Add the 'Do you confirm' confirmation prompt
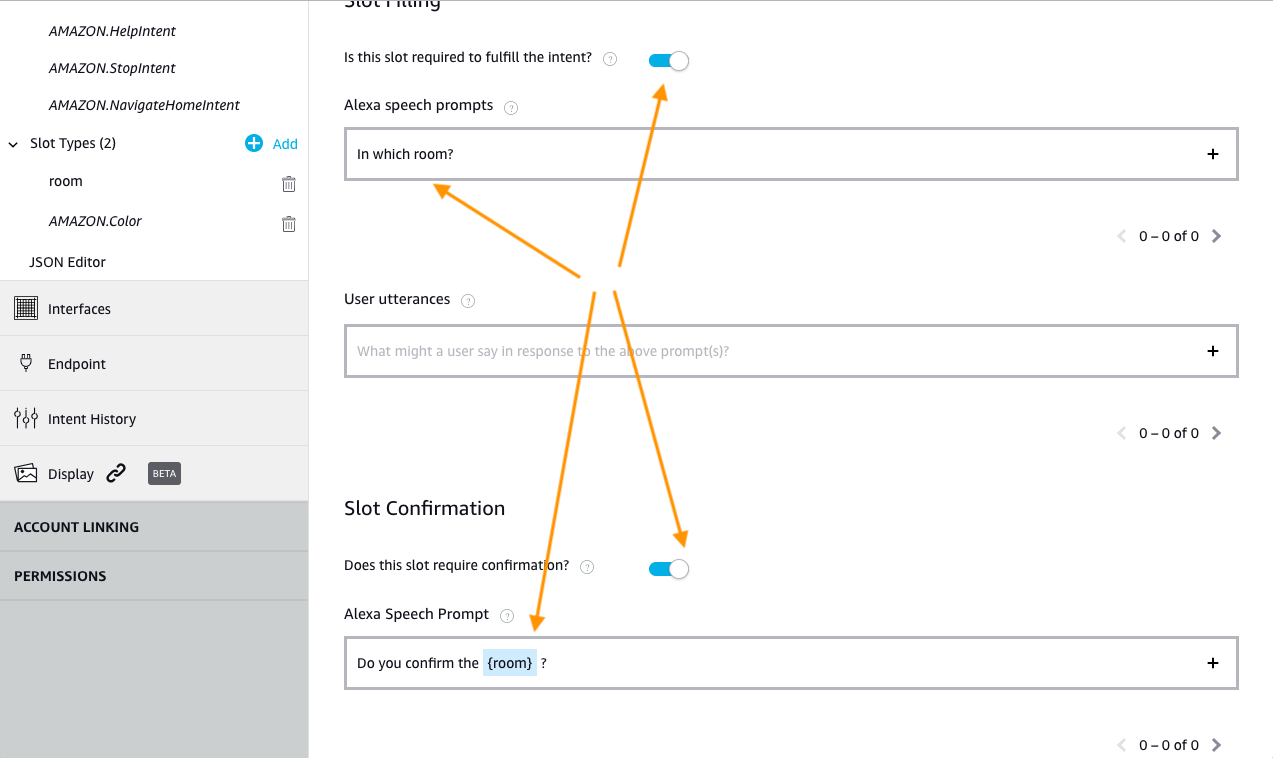1273x758 pixels. point(1213,663)
